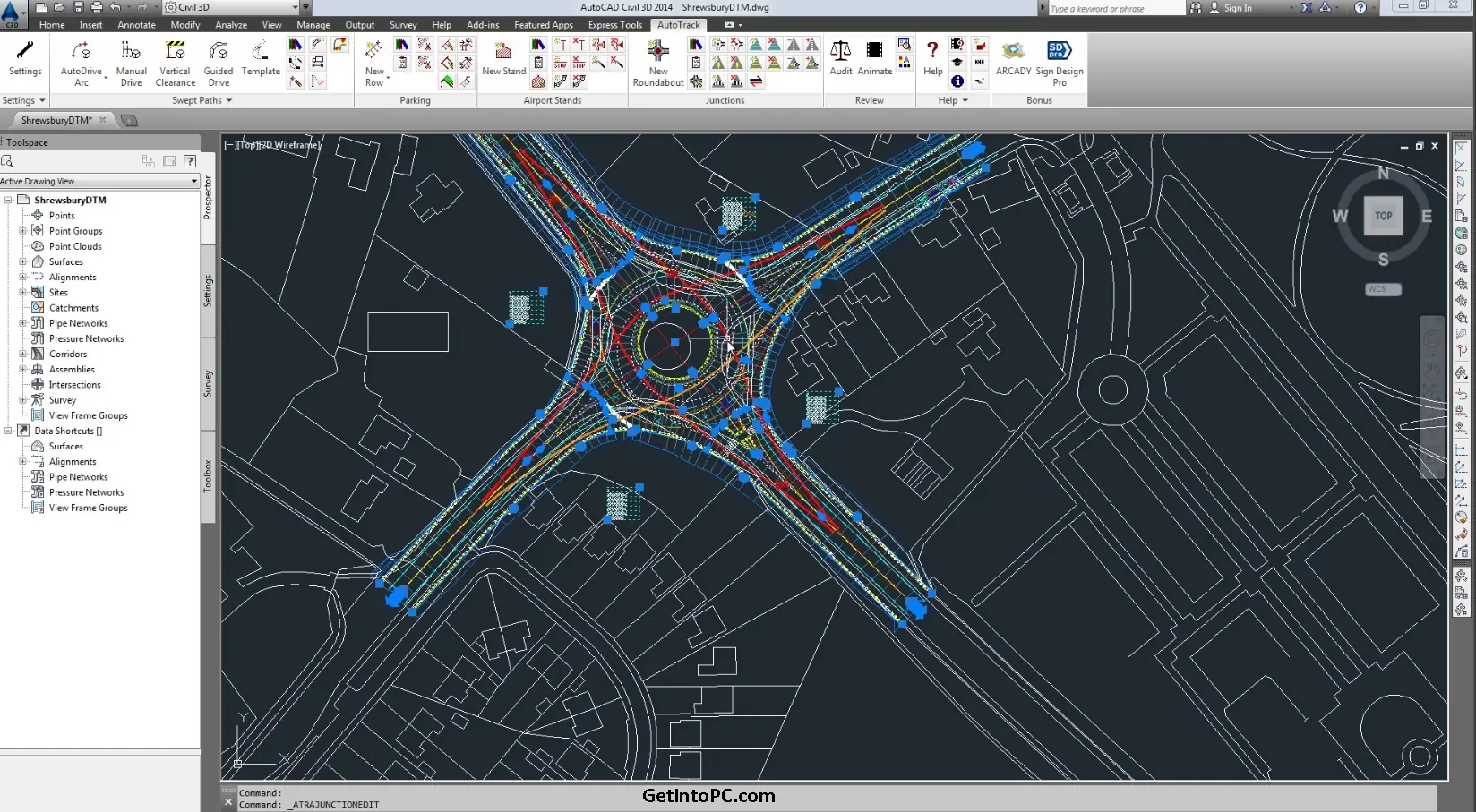This screenshot has height=812, width=1476.
Task: Switch to the Toolbox side tab
Action: click(x=208, y=476)
